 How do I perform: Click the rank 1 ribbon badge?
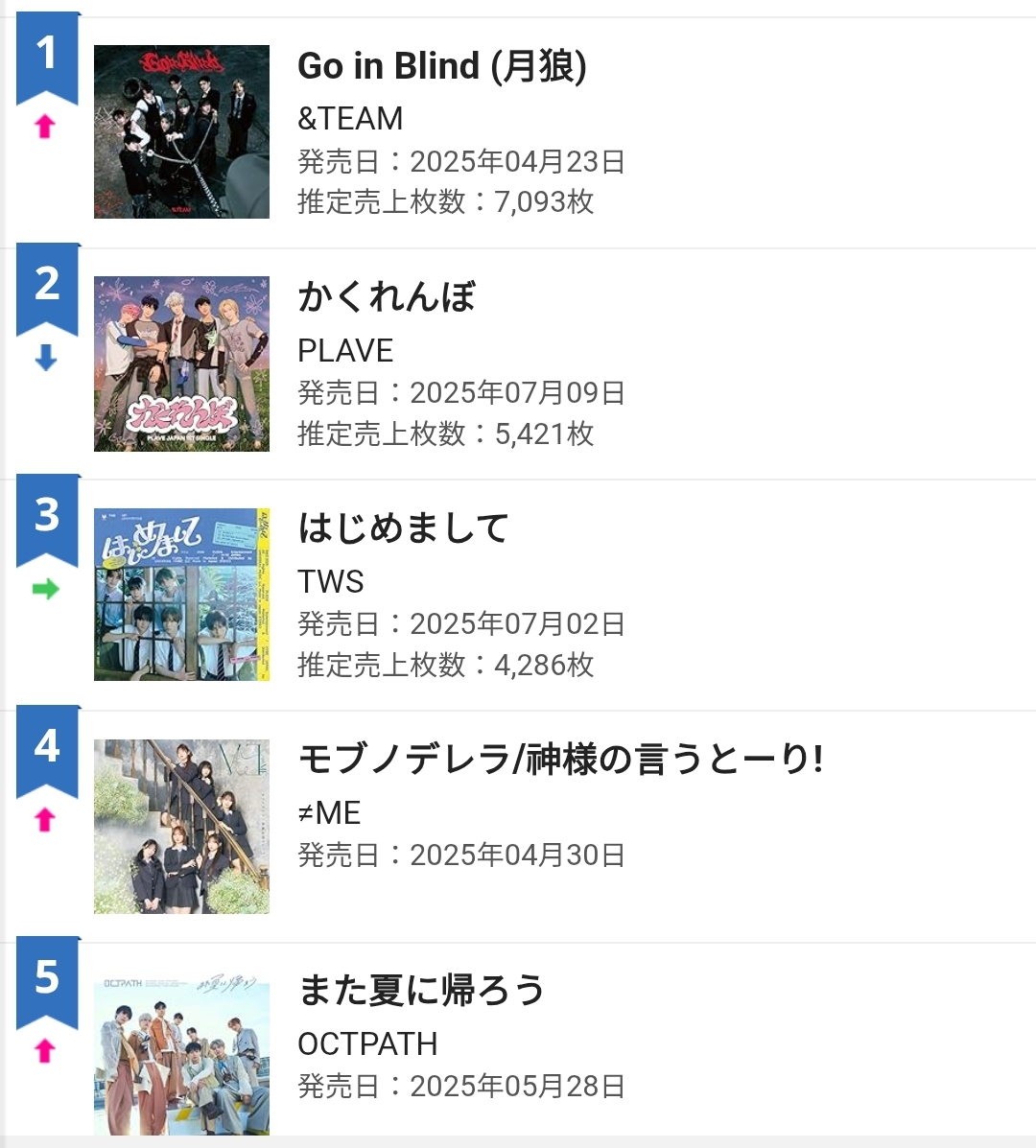[x=48, y=59]
